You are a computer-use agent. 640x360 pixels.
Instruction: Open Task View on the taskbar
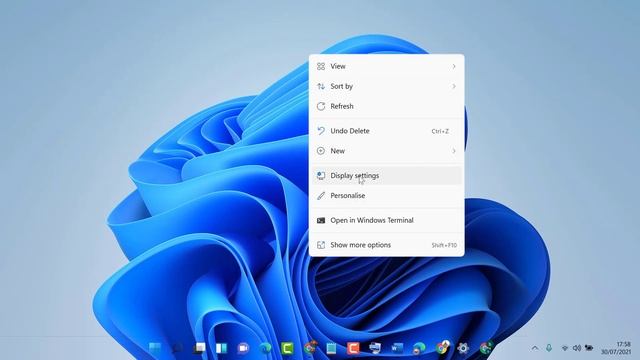click(x=199, y=348)
